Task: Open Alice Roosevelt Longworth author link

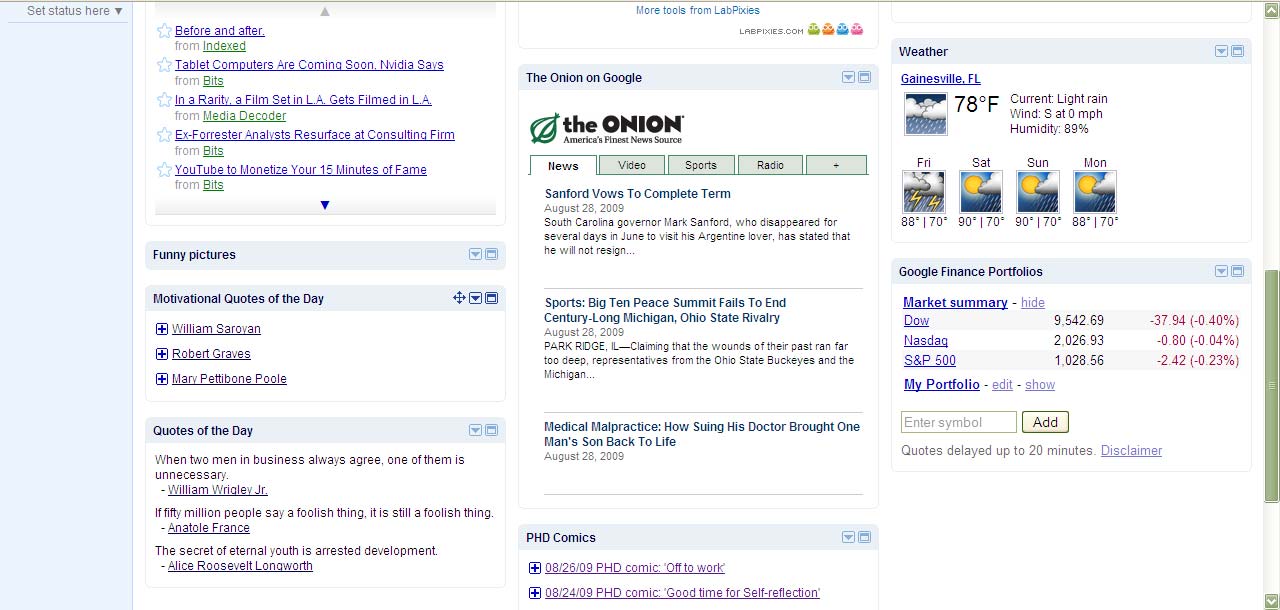Action: tap(240, 566)
